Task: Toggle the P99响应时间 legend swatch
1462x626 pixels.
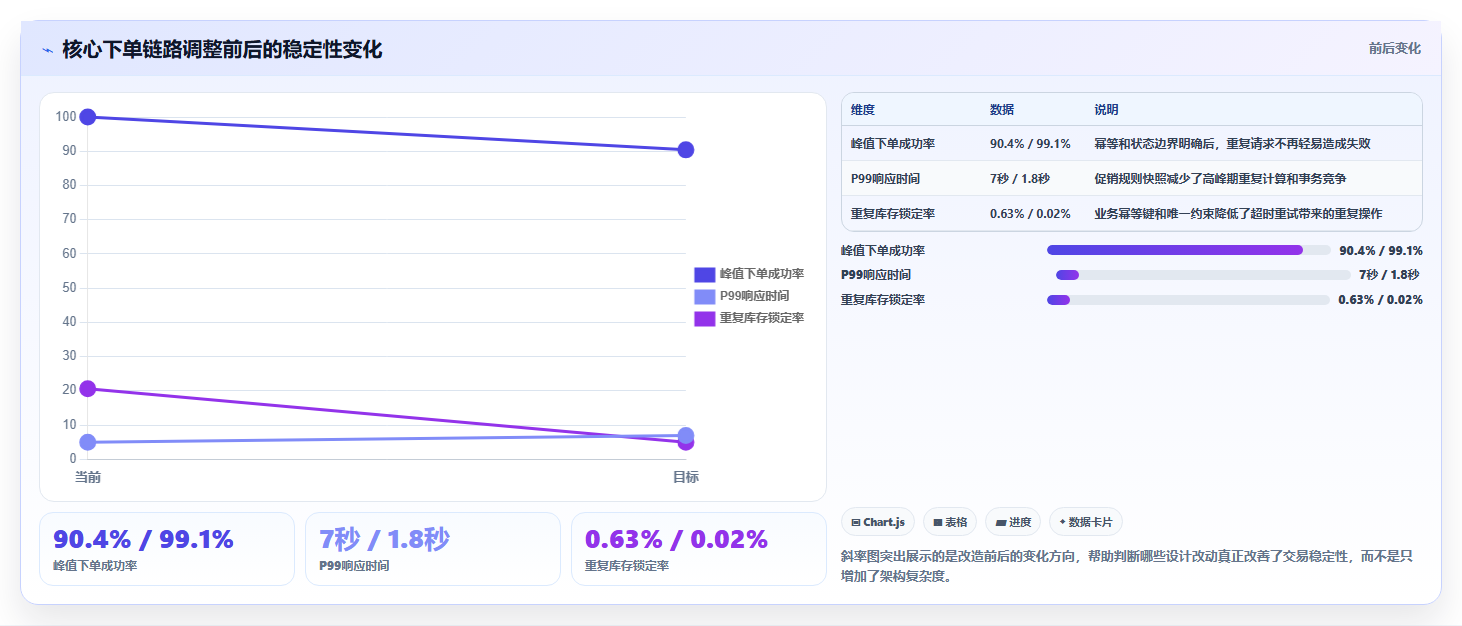Action: click(705, 296)
